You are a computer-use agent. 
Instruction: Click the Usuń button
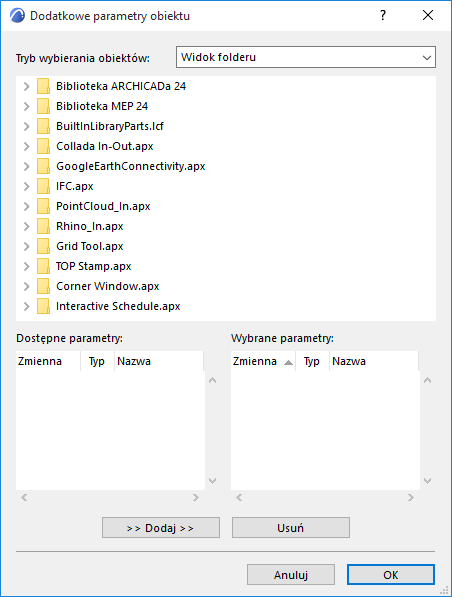pyautogui.click(x=291, y=528)
